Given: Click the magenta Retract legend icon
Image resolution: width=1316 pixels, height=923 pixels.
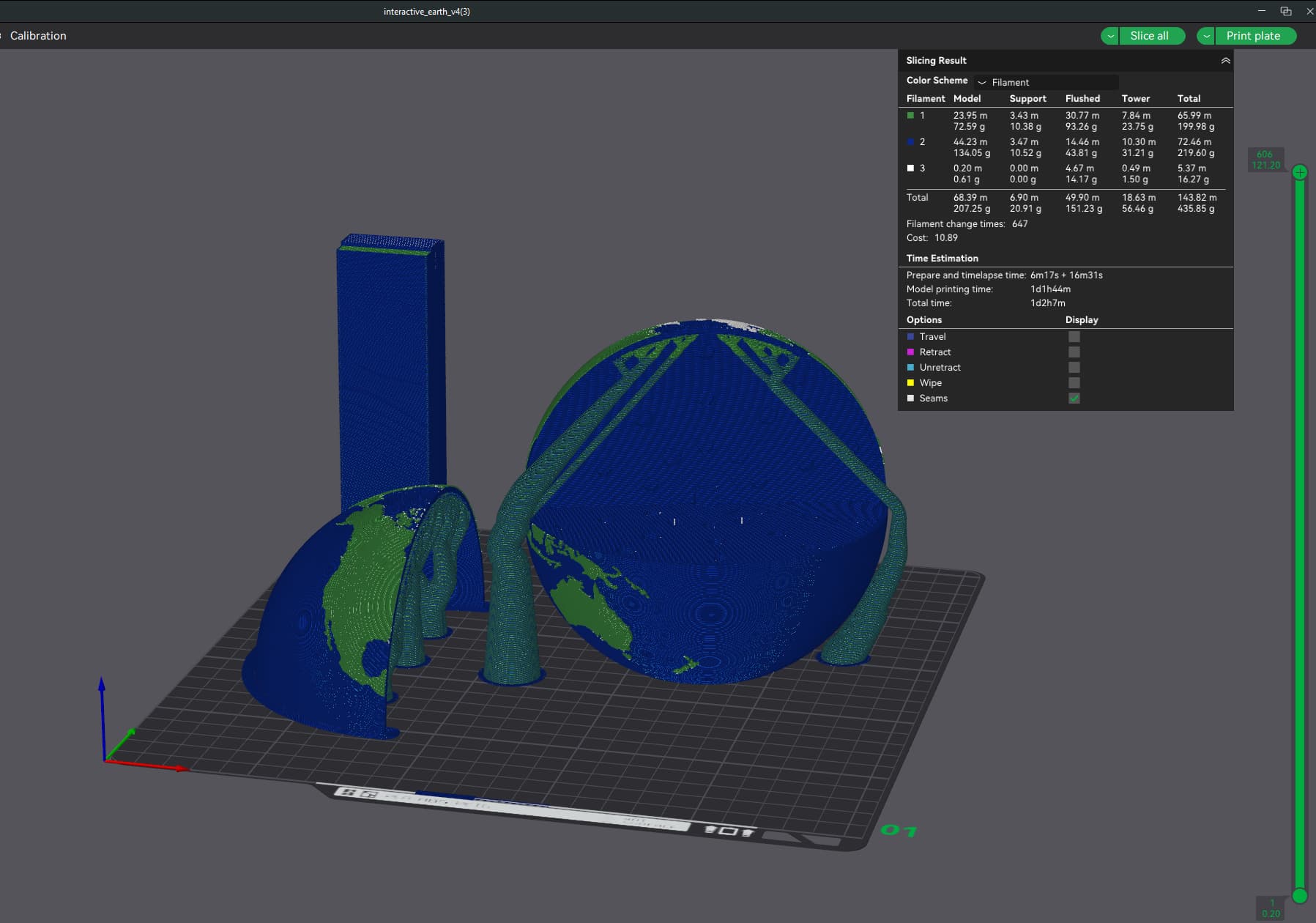Looking at the screenshot, I should [x=910, y=352].
